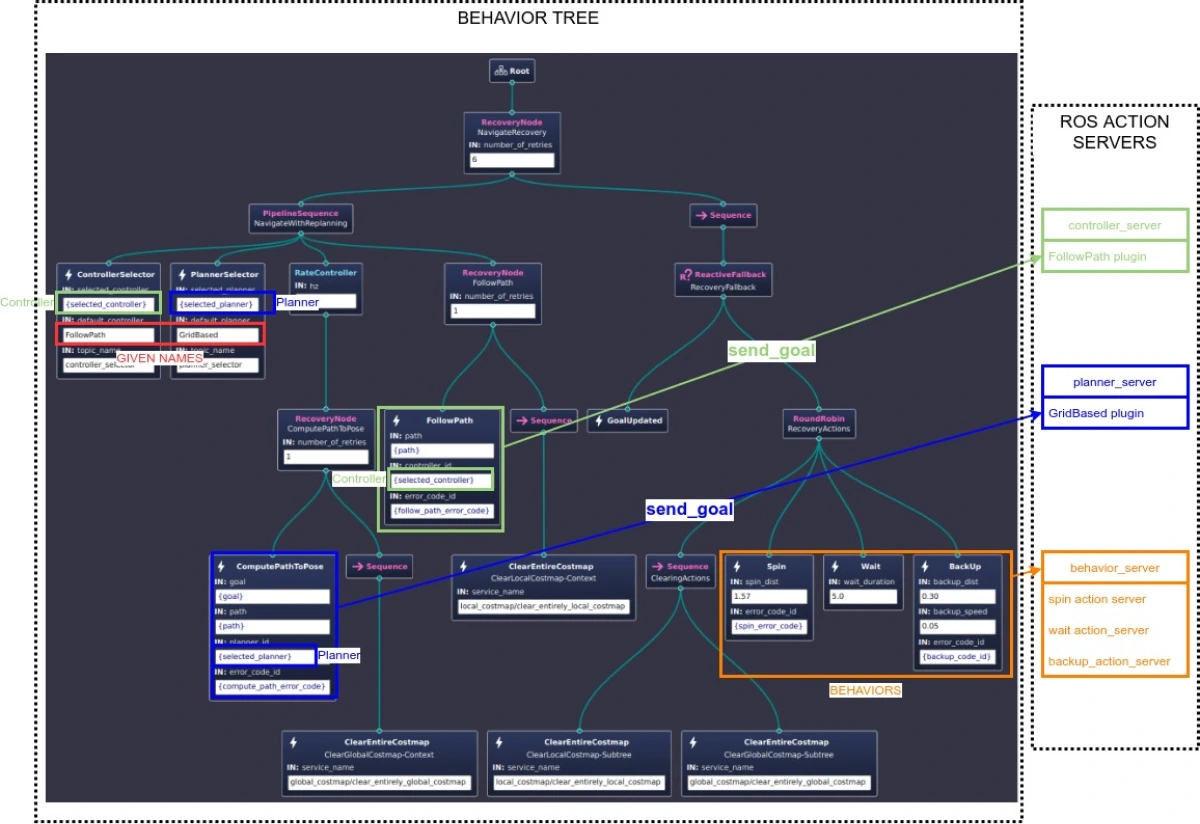
Task: Click the GridBased default planner field
Action: [x=216, y=335]
